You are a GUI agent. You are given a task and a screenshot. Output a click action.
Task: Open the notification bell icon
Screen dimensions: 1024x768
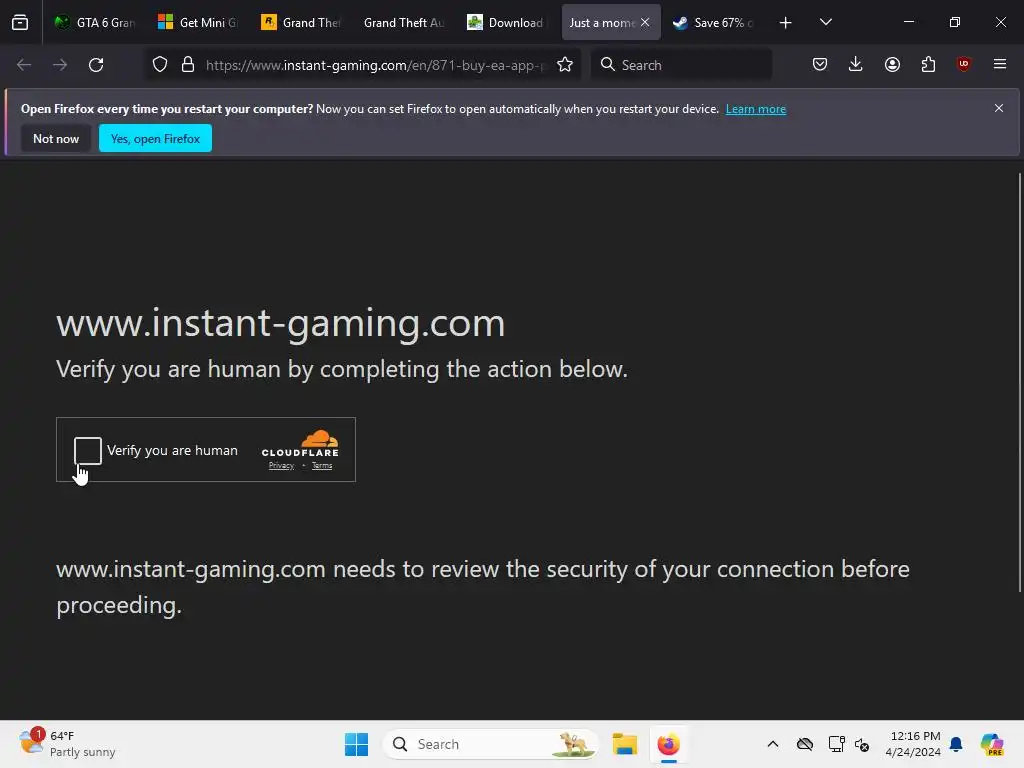coord(956,744)
